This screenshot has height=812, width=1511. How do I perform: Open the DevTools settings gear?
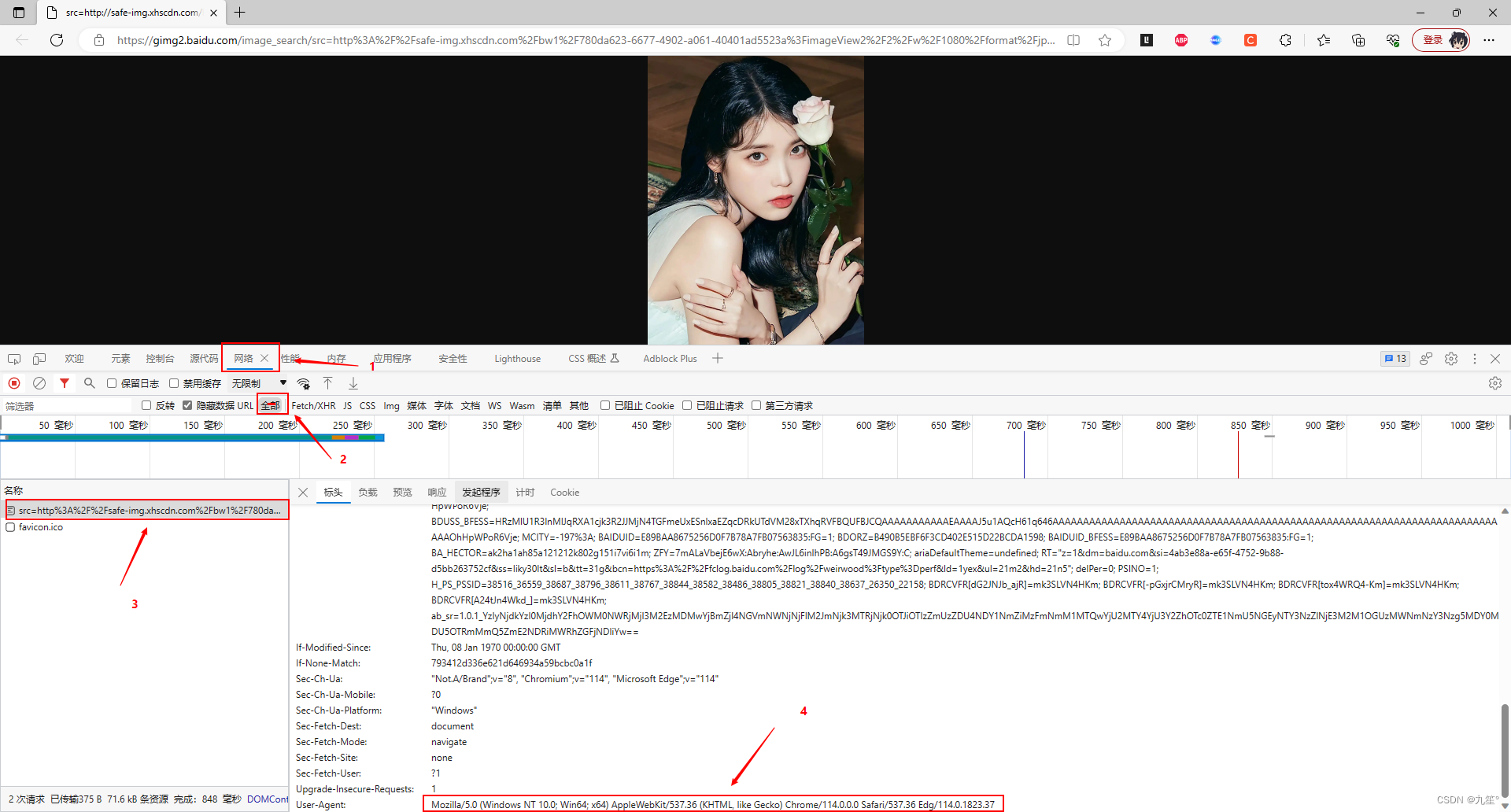(x=1450, y=359)
